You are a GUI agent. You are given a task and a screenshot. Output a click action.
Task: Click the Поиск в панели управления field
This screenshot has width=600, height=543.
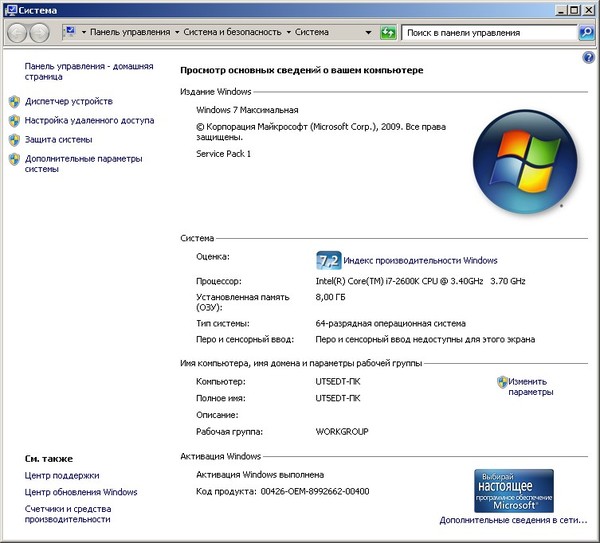click(x=489, y=33)
